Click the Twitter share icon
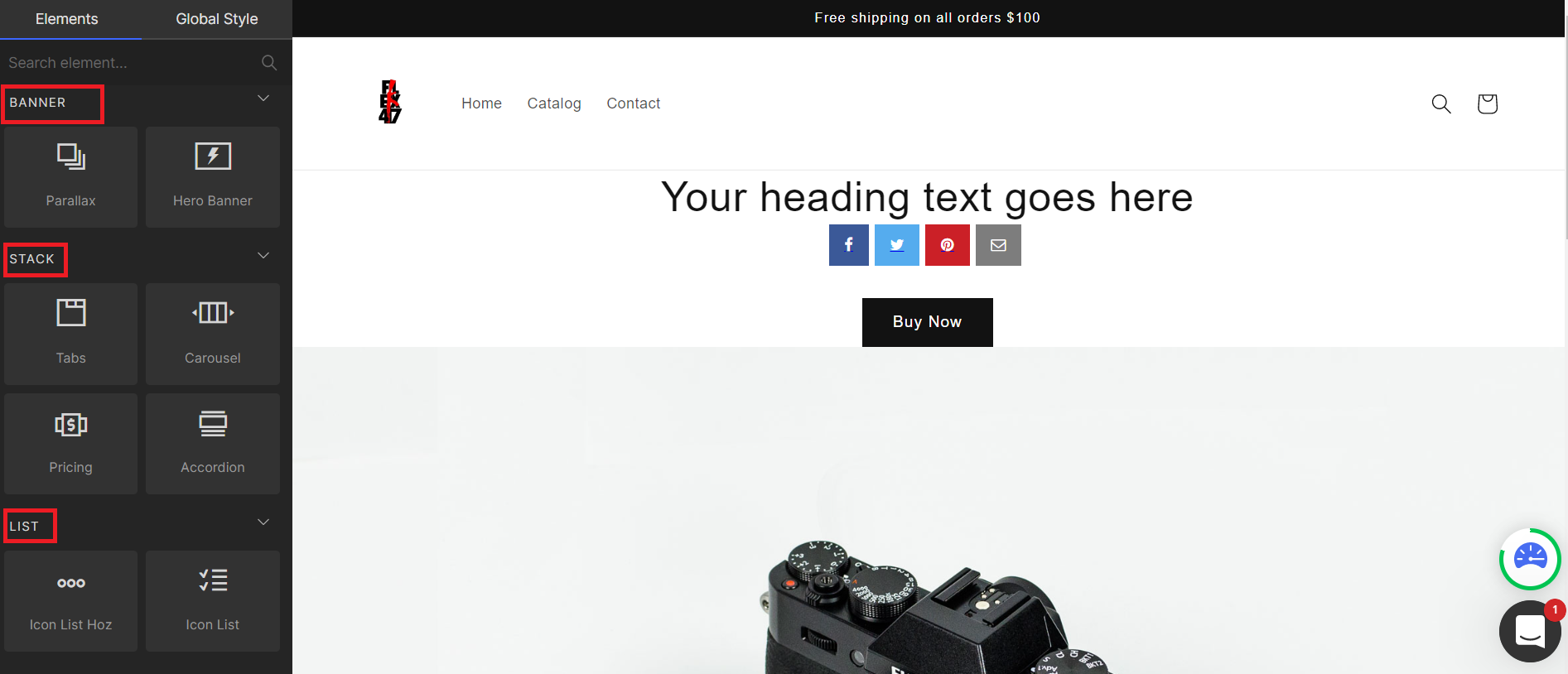Viewport: 1568px width, 674px height. click(x=897, y=245)
